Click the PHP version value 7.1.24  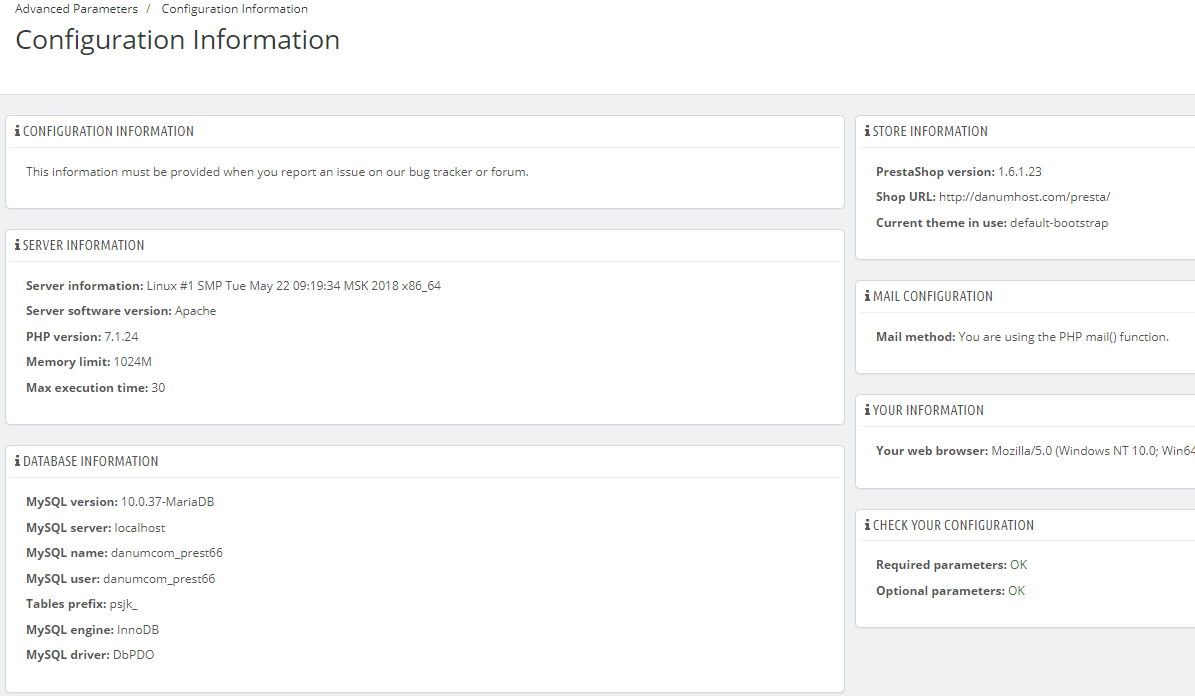[121, 337]
